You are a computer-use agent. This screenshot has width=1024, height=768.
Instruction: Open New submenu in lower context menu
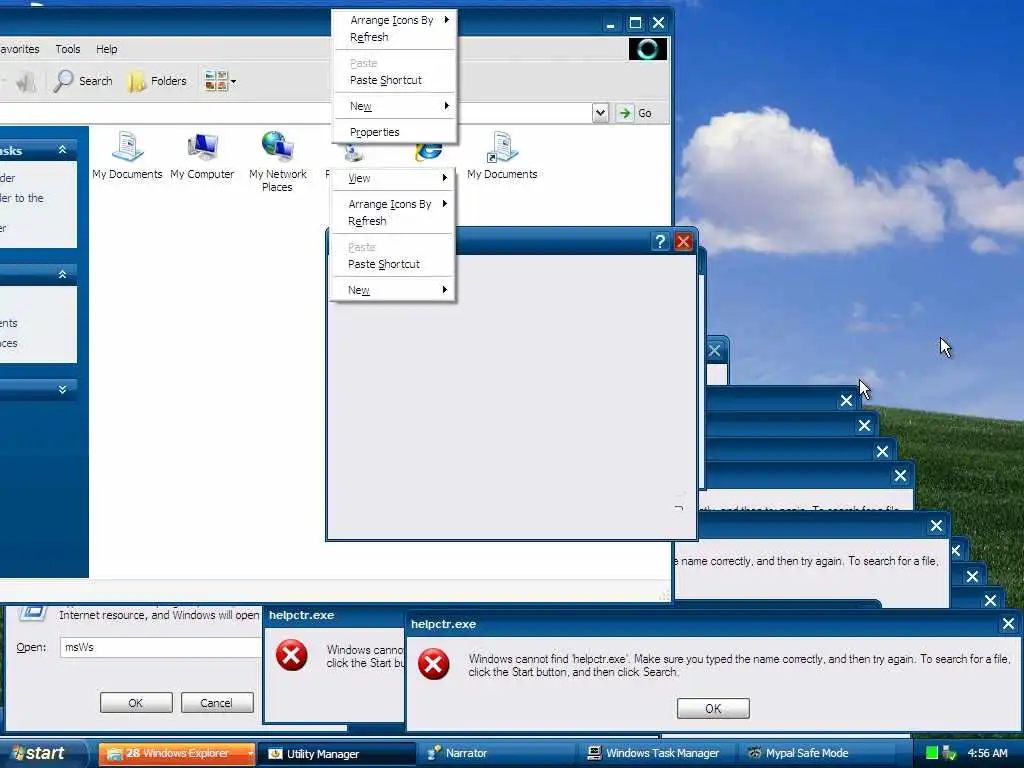392,290
